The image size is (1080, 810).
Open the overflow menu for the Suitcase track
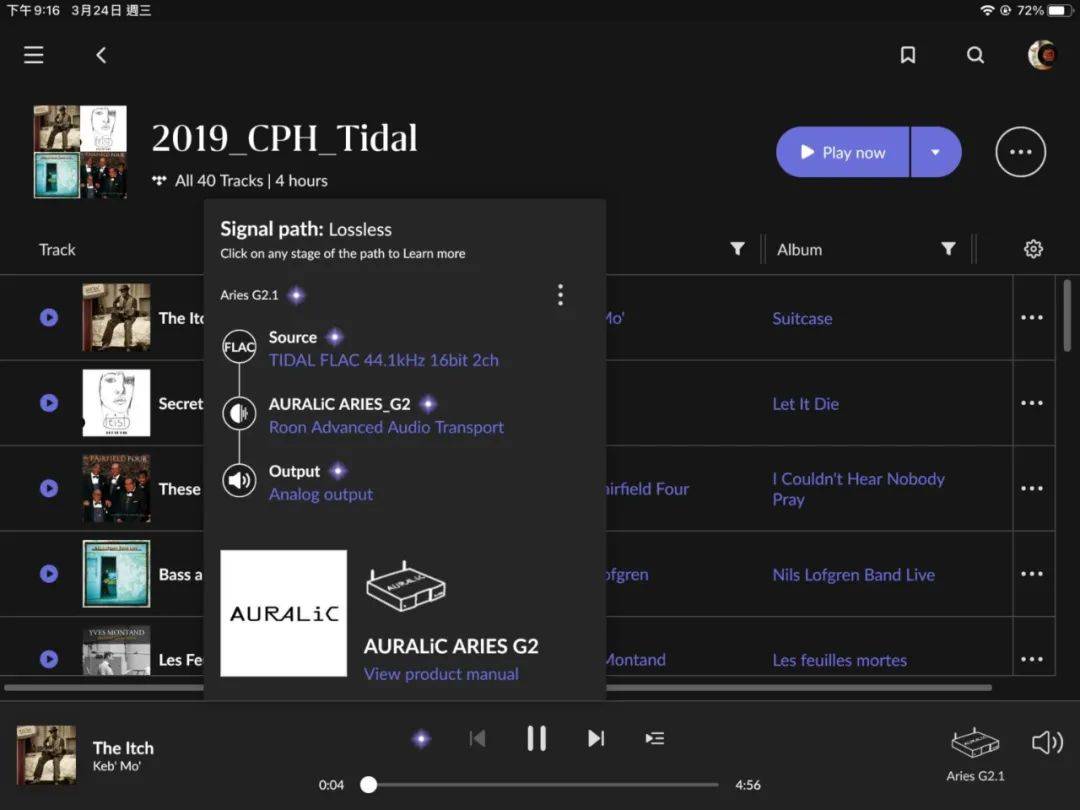[1032, 317]
